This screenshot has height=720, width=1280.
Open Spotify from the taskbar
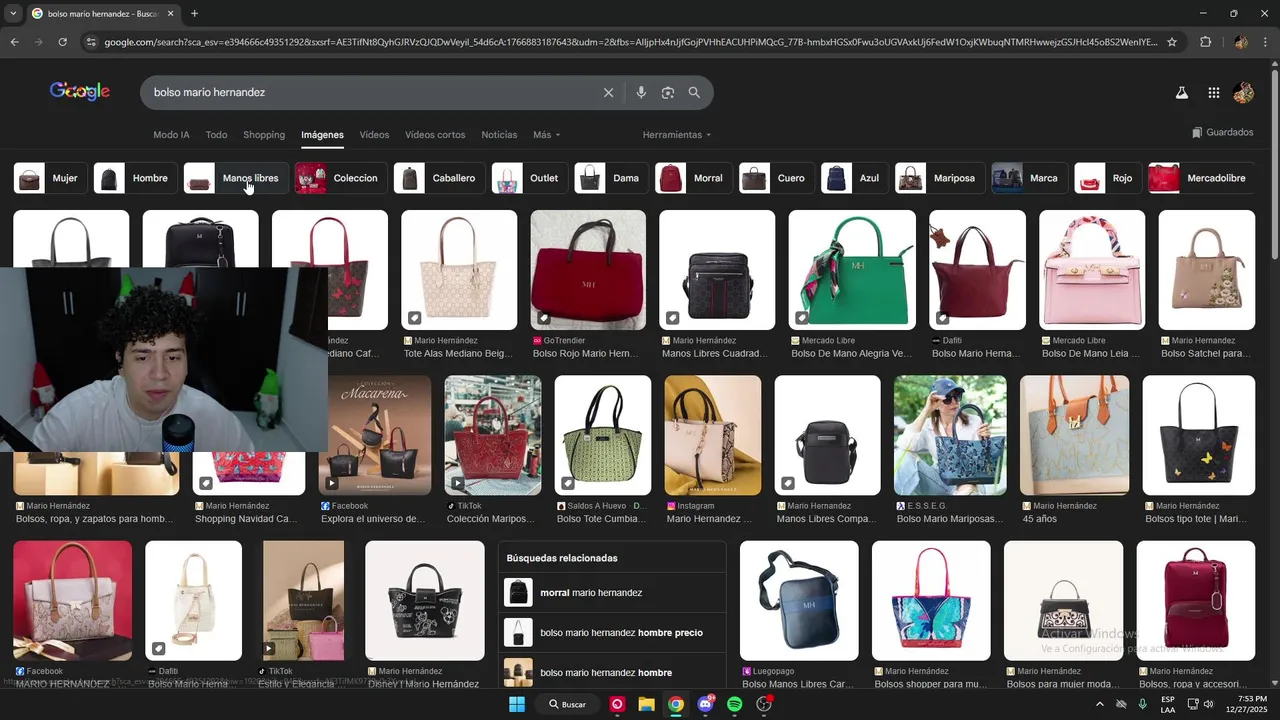click(735, 704)
